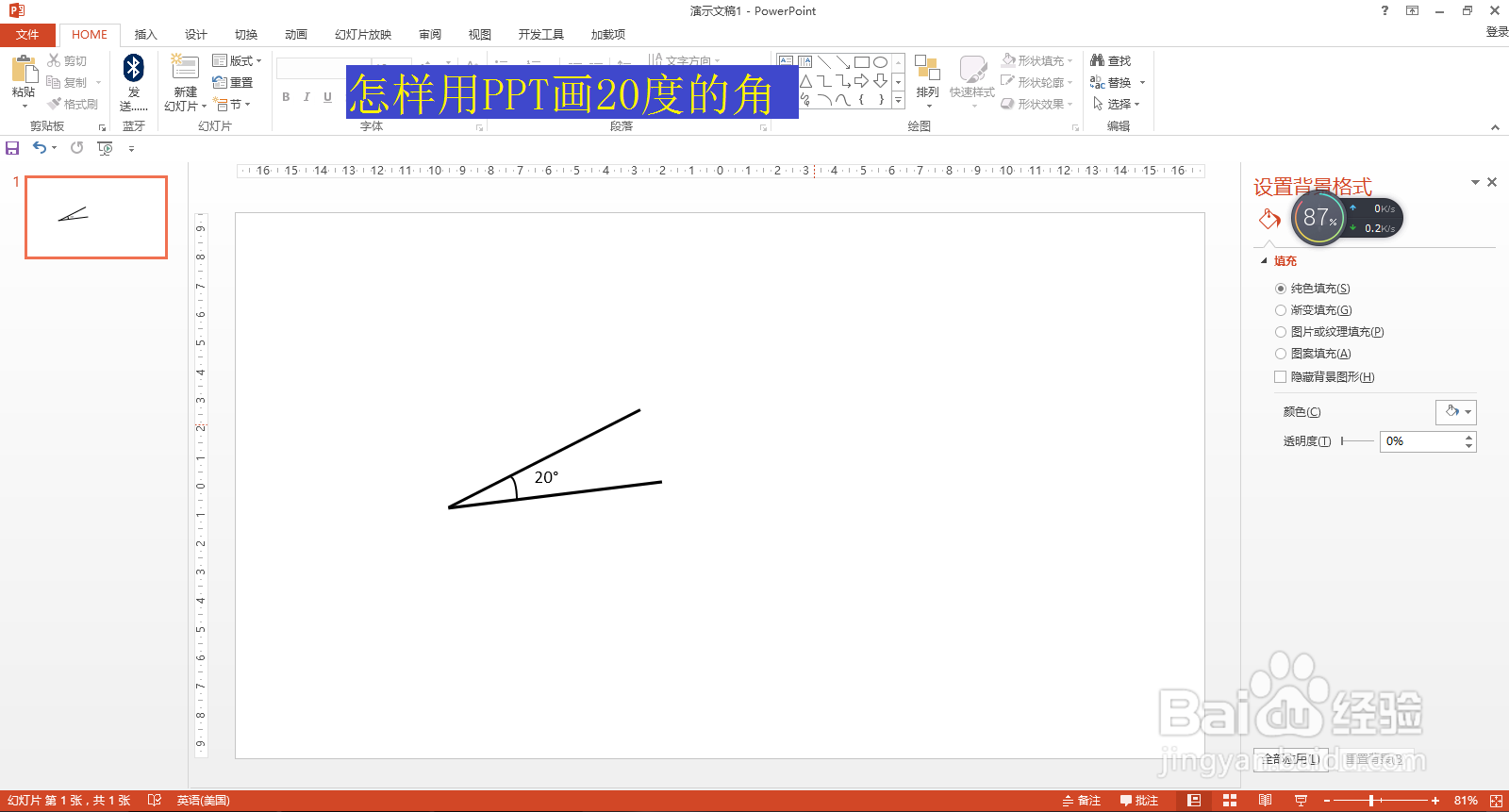Select the Oval shape
This screenshot has width=1509, height=812.
880,62
